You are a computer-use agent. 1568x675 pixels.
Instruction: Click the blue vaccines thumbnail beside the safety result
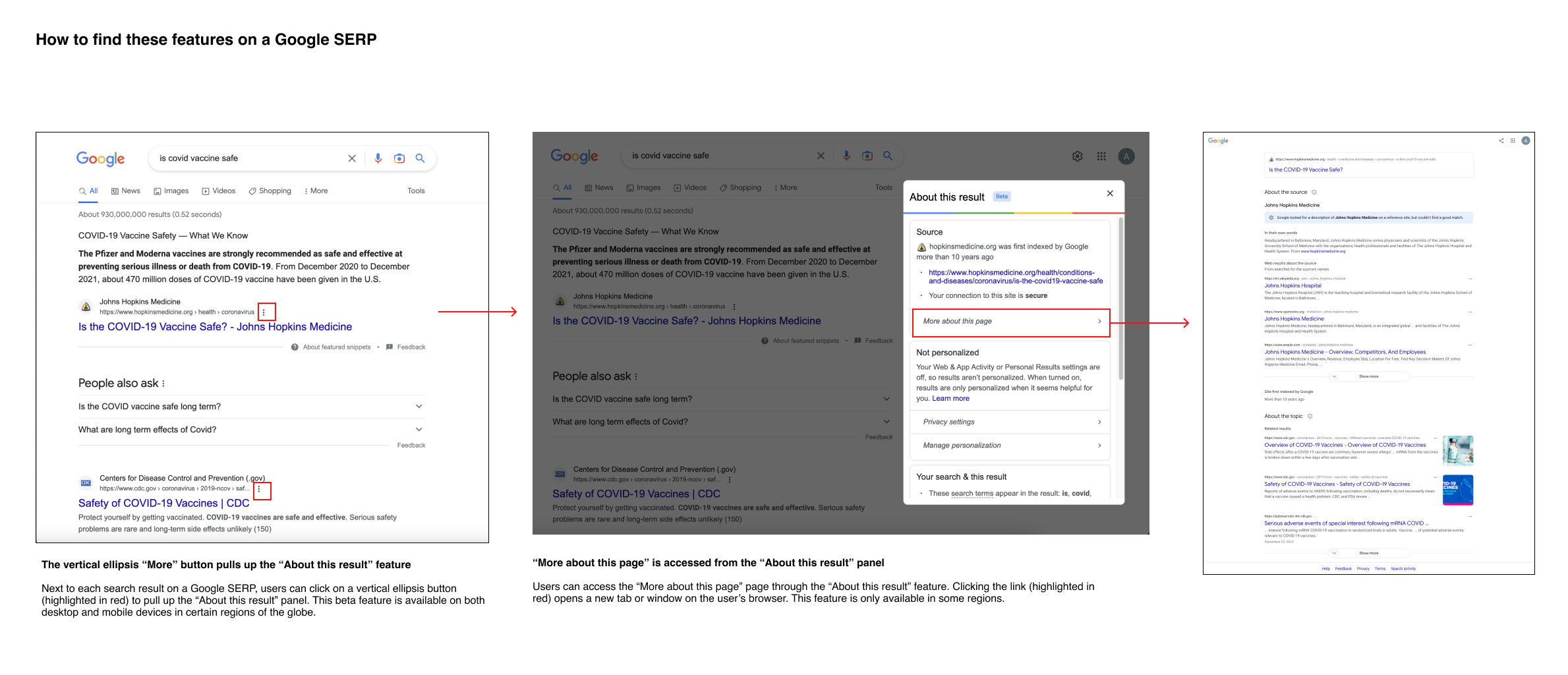(1458, 490)
